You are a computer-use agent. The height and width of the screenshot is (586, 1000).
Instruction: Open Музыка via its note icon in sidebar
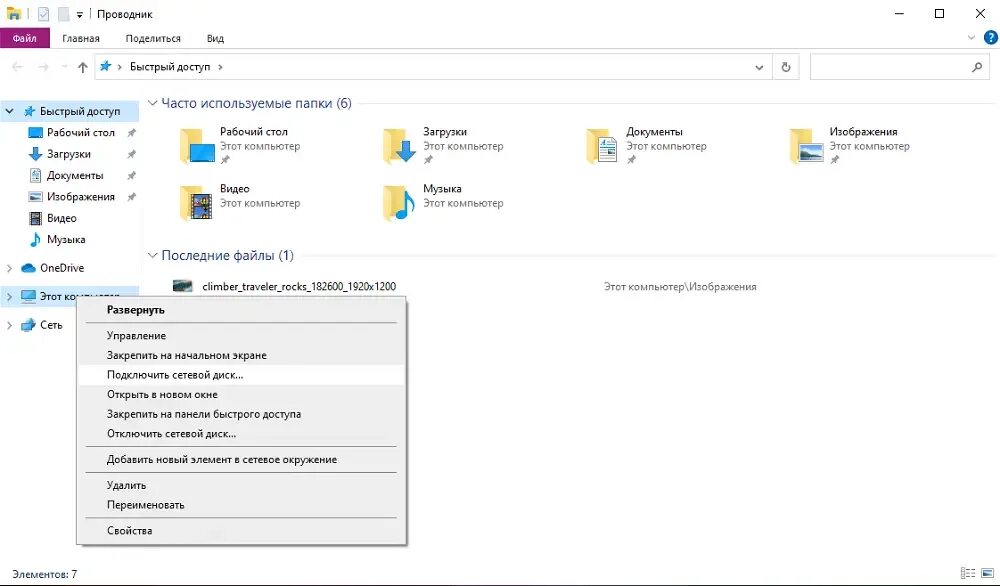[35, 239]
